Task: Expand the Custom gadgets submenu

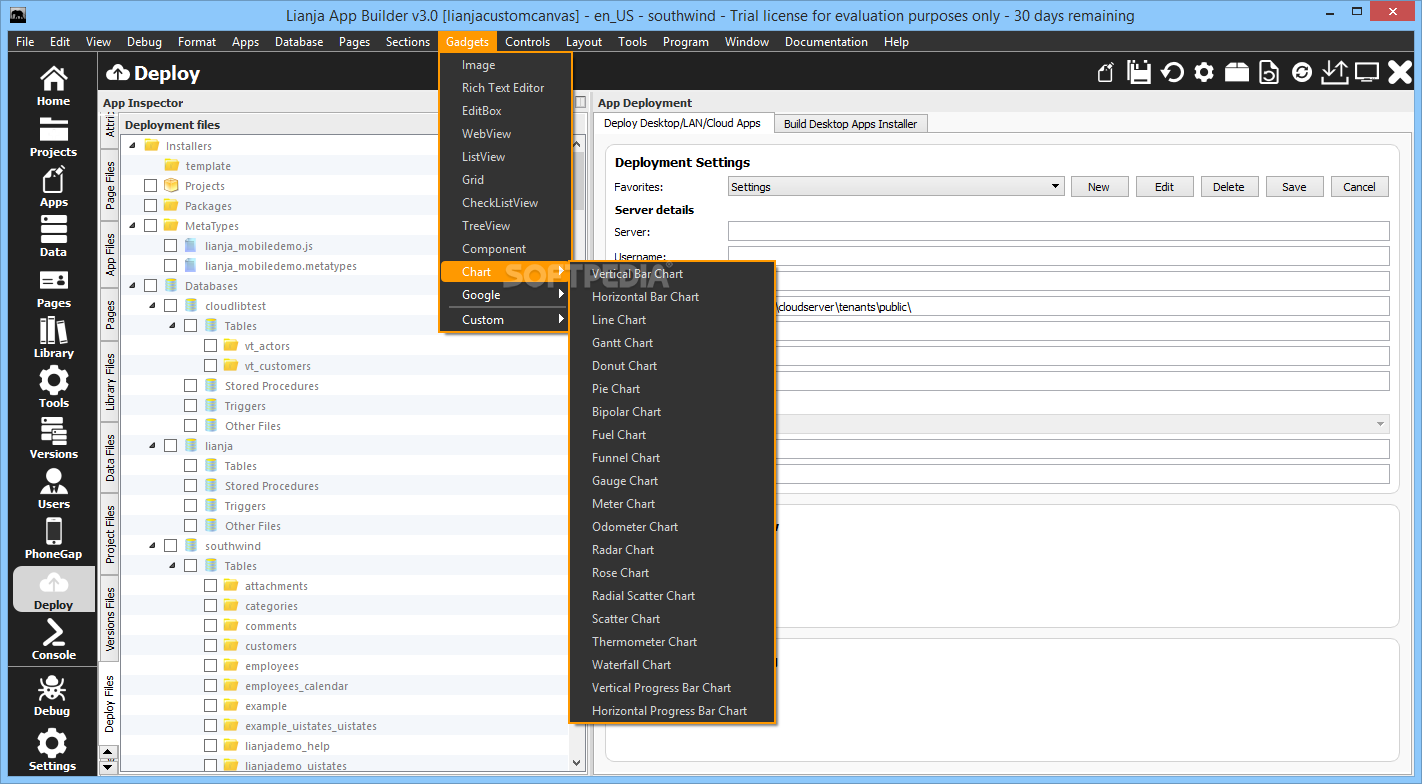Action: [505, 320]
